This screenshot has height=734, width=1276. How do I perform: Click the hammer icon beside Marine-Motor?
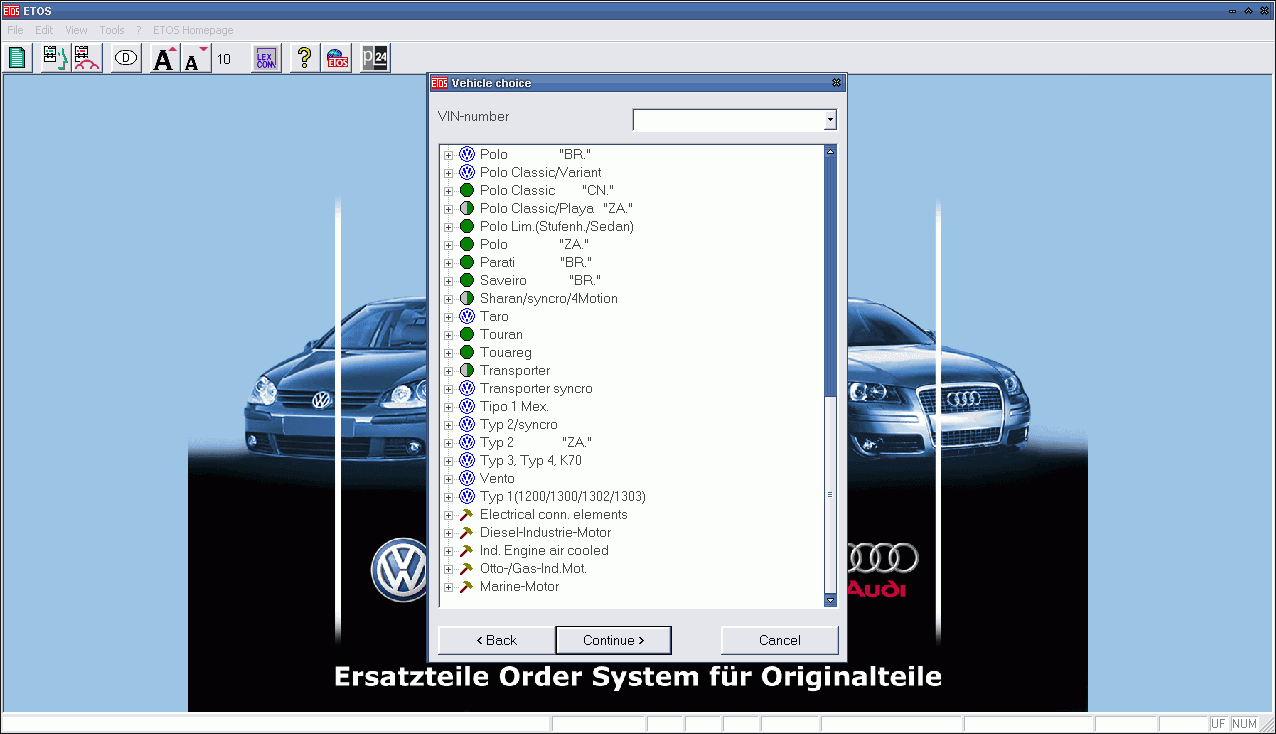(466, 586)
